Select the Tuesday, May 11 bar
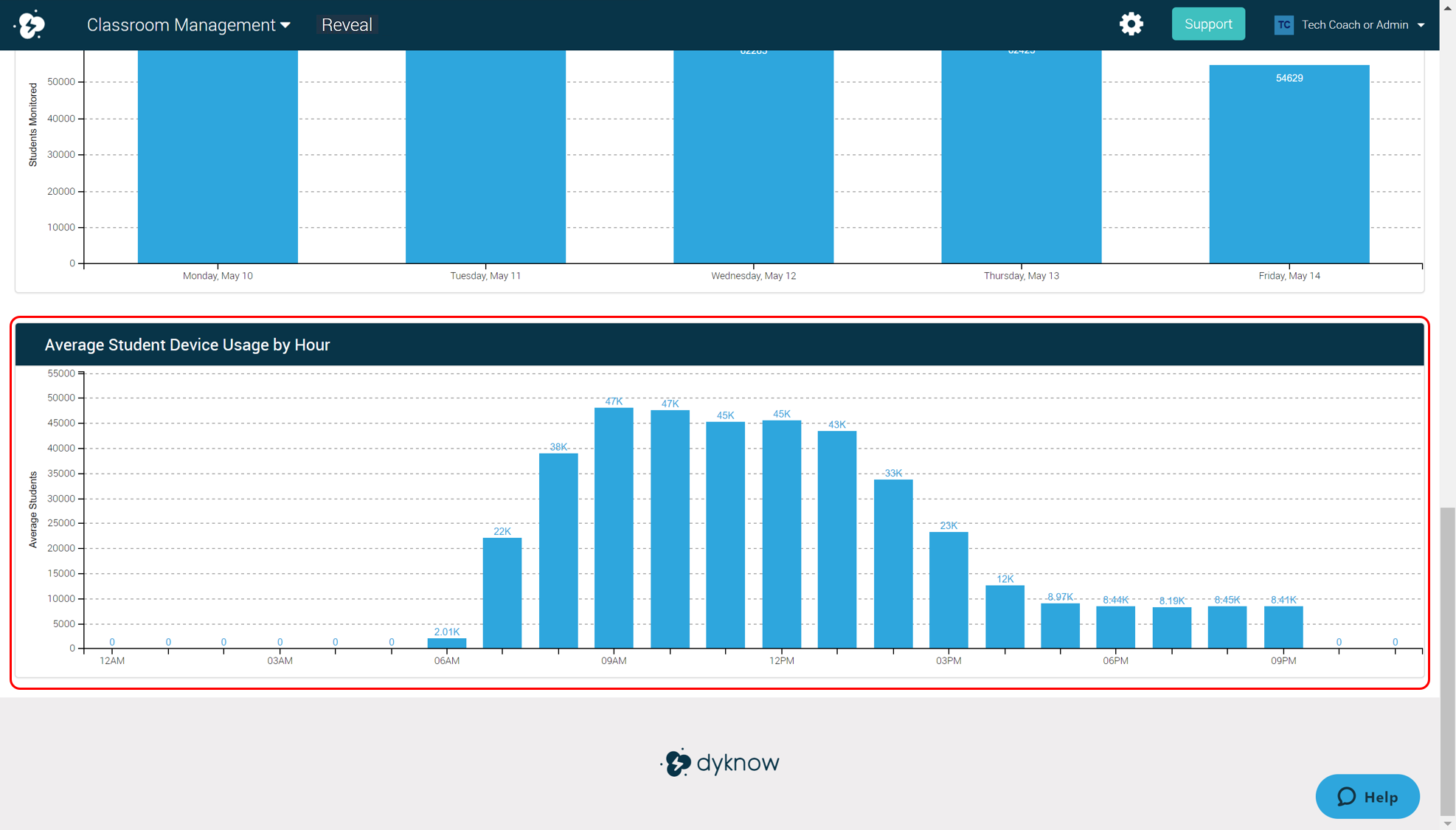The width and height of the screenshot is (1456, 830). coord(485,156)
